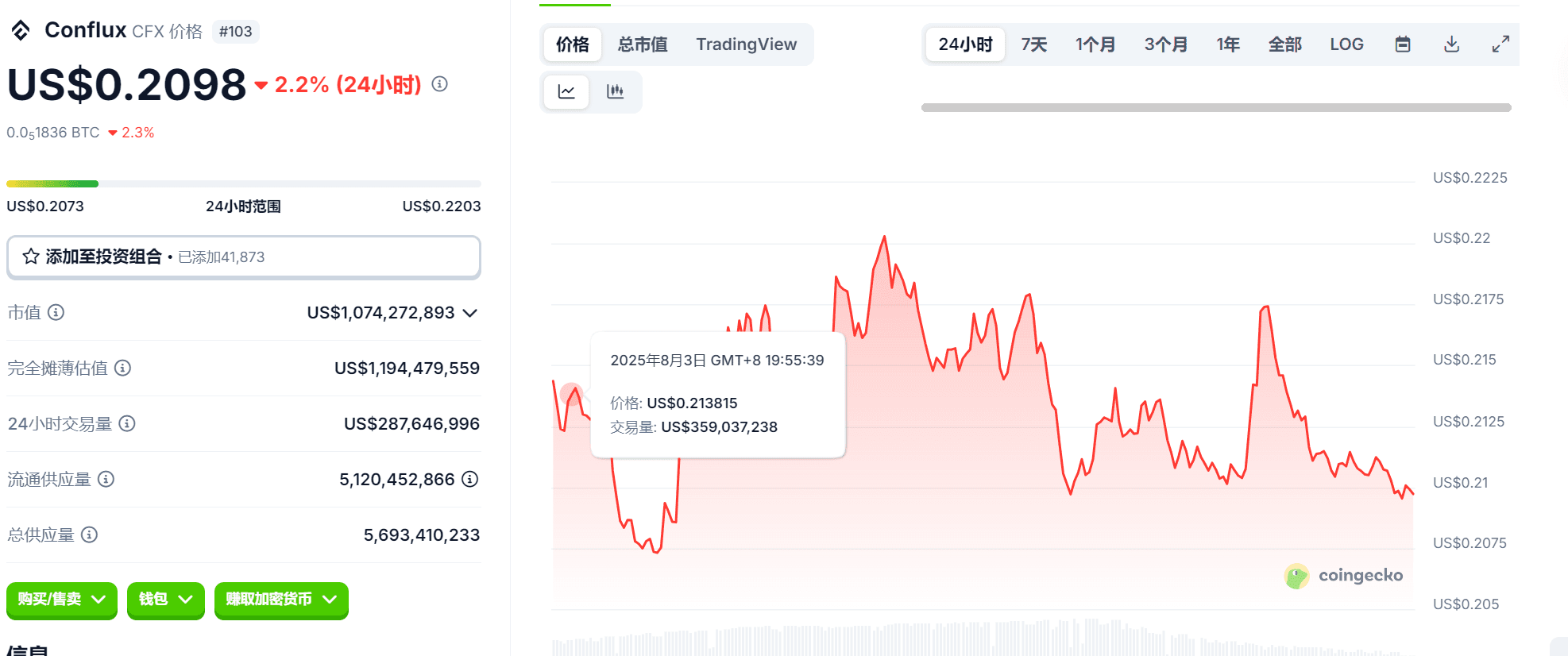Select the 7天 time range
Viewport: 1568px width, 656px height.
click(1034, 44)
